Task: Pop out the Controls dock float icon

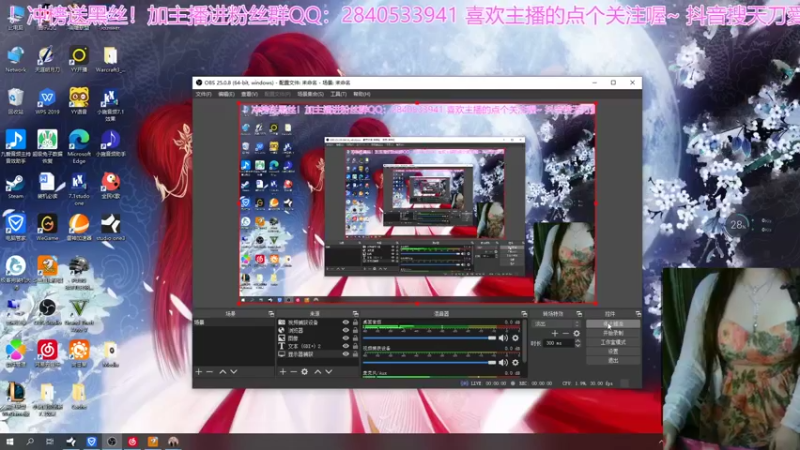Action: tap(638, 314)
